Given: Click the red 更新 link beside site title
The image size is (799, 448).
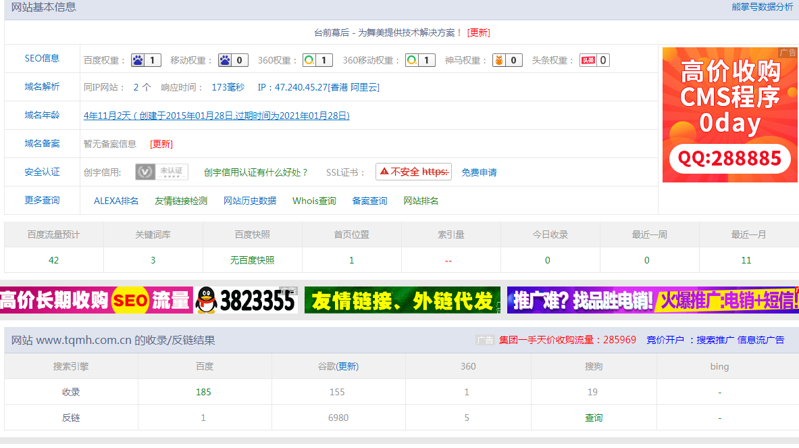Looking at the screenshot, I should (478, 33).
